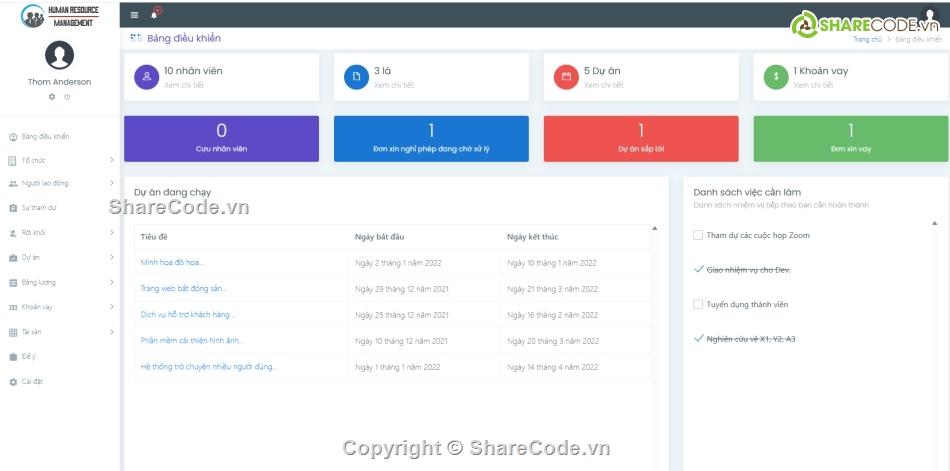Click the Tài sản grid icon
This screenshot has height=471, width=950.
13,332
